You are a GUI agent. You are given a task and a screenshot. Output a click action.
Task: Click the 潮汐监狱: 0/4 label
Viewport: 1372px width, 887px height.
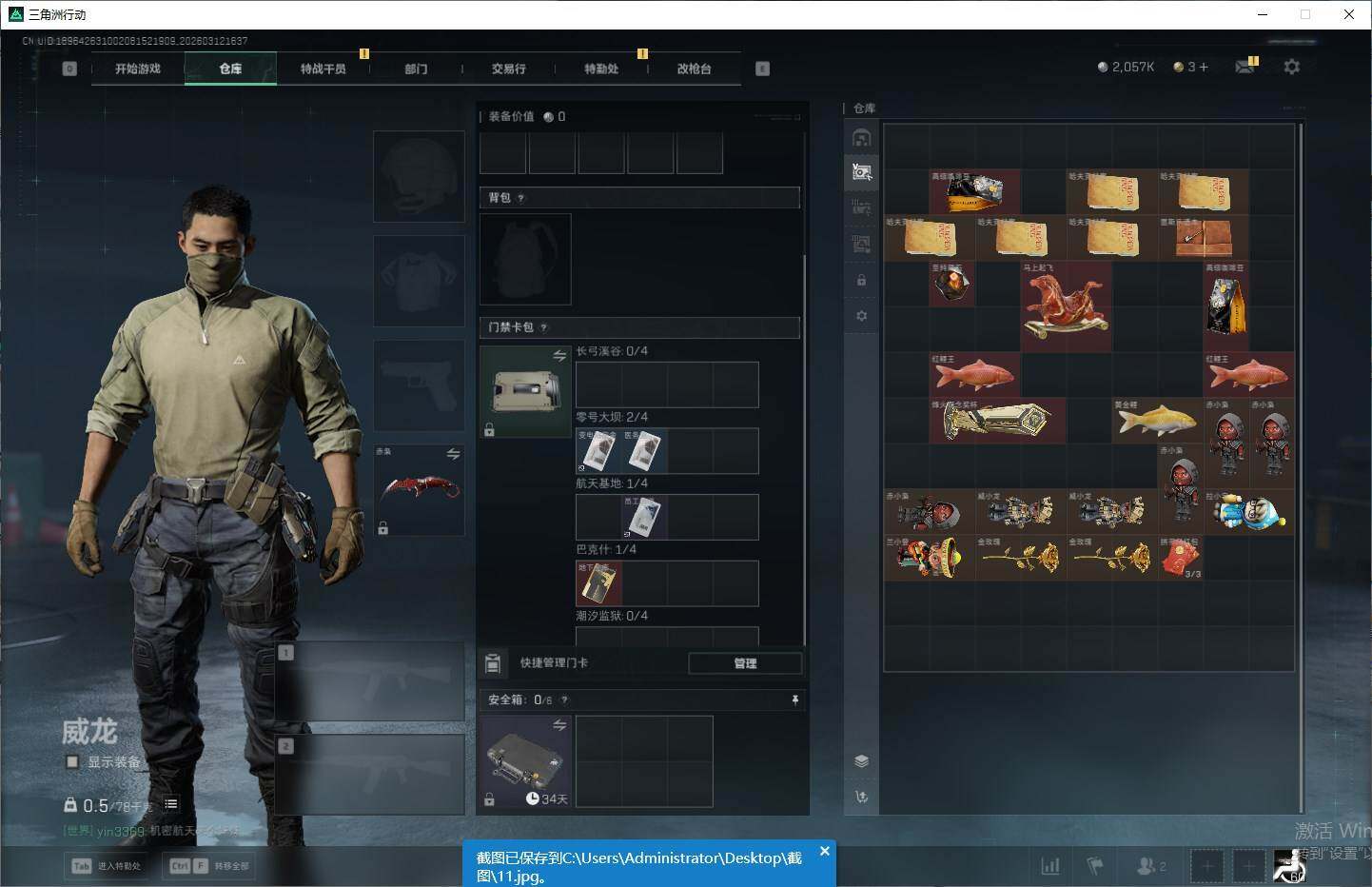pos(612,616)
